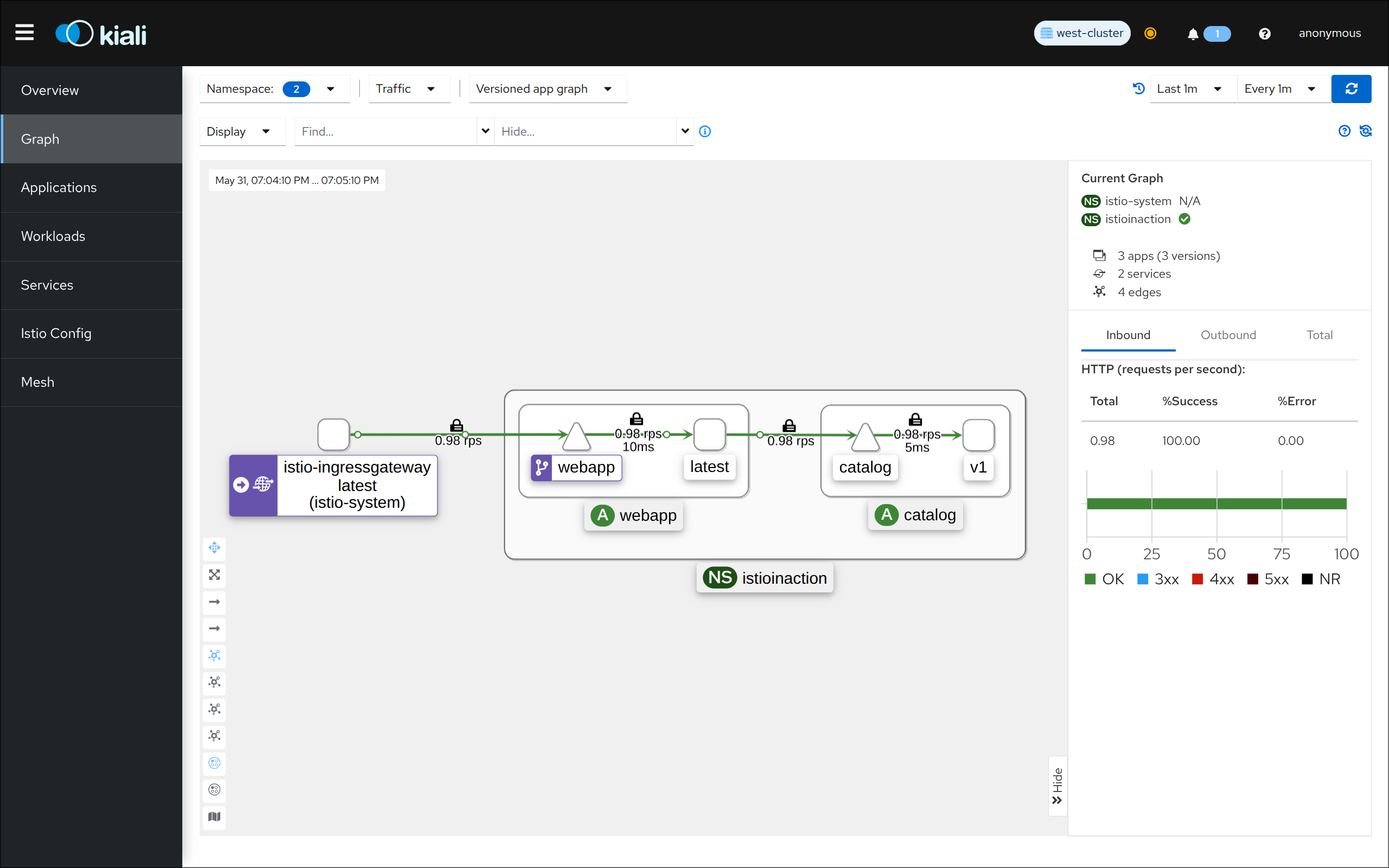Toggle the hamburger navigation menu
Screen dimensions: 1389x868
click(24, 33)
